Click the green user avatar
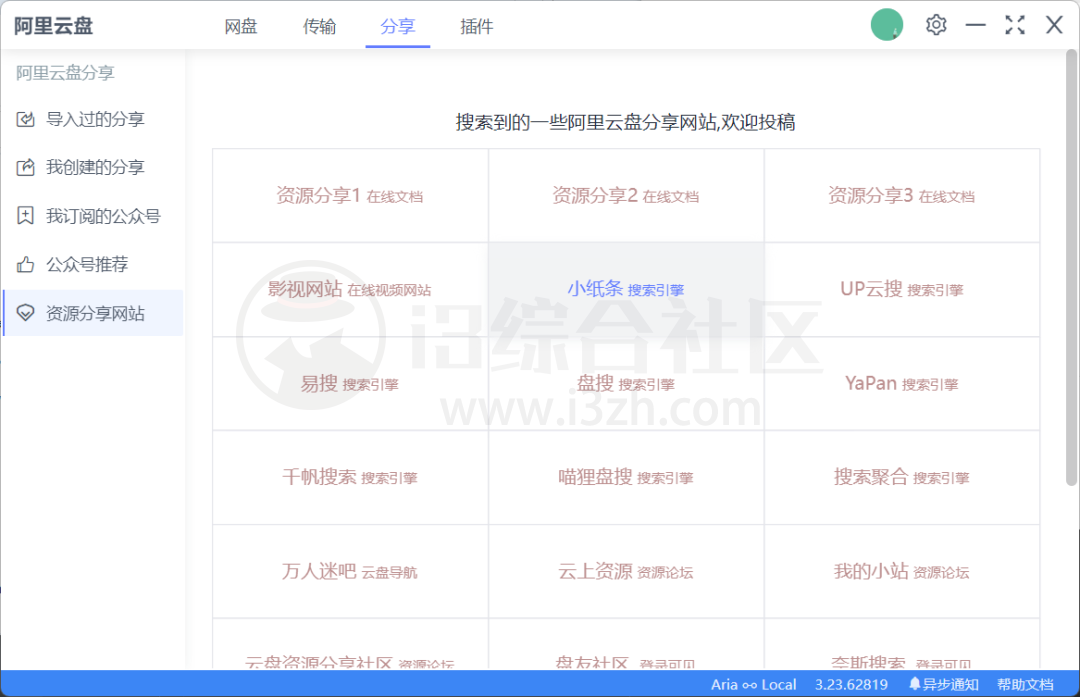1080x697 pixels. pyautogui.click(x=886, y=25)
